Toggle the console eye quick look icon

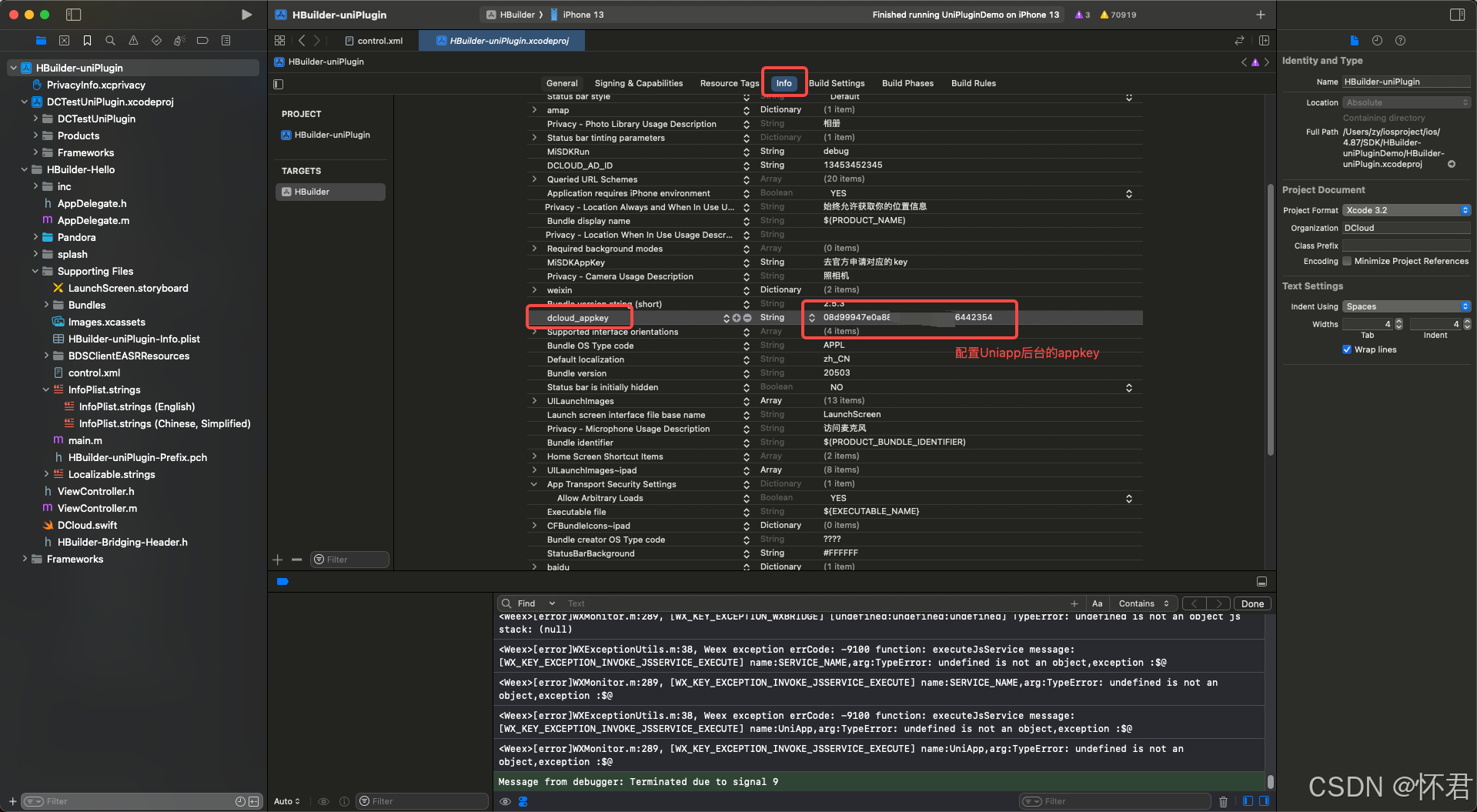tap(505, 801)
